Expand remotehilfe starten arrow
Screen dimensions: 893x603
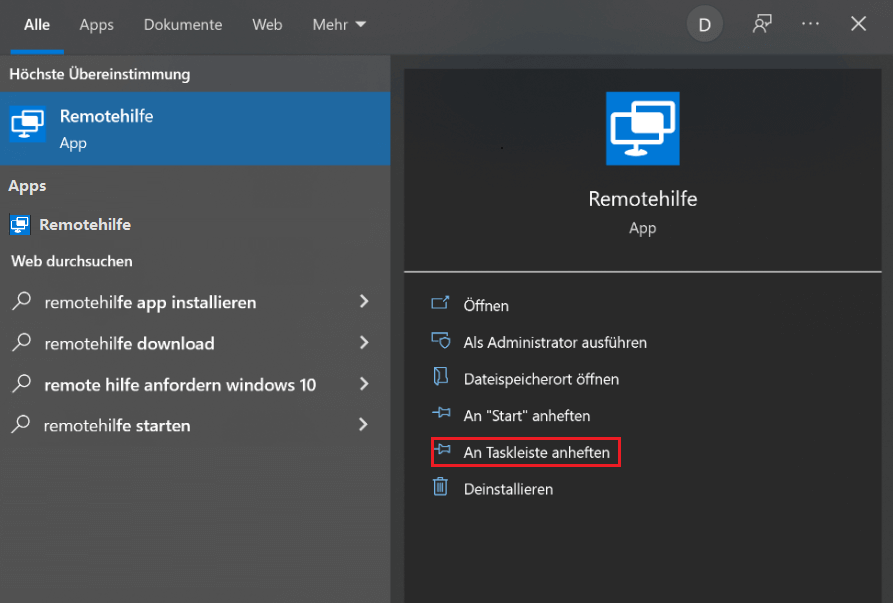point(363,424)
